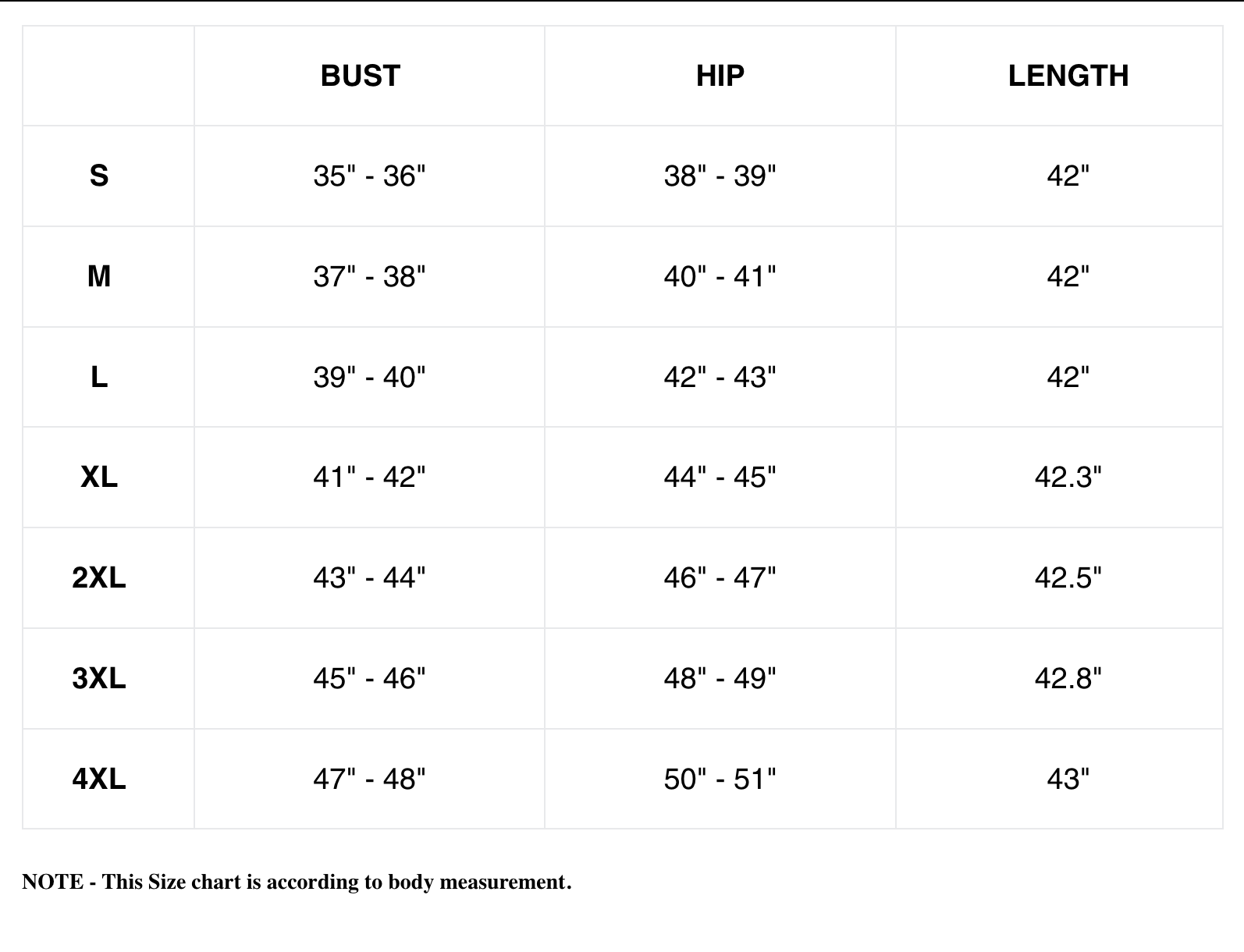The image size is (1244, 952).
Task: Click length value 42.8"
Action: click(x=1068, y=678)
